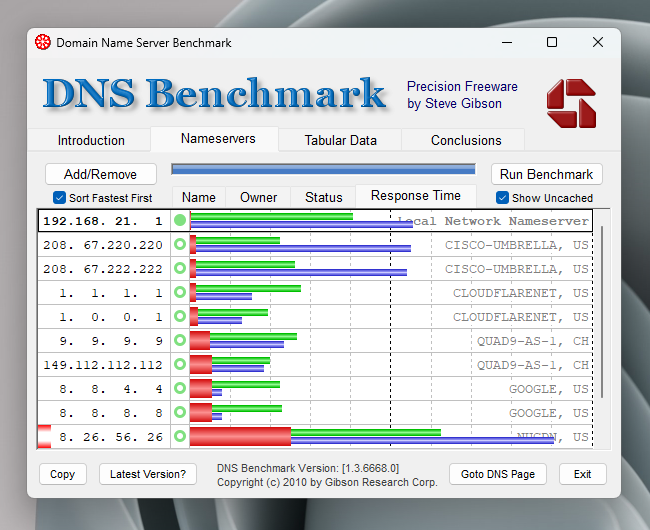Open the Goto DNS Page button
650x530 pixels.
[x=497, y=474]
